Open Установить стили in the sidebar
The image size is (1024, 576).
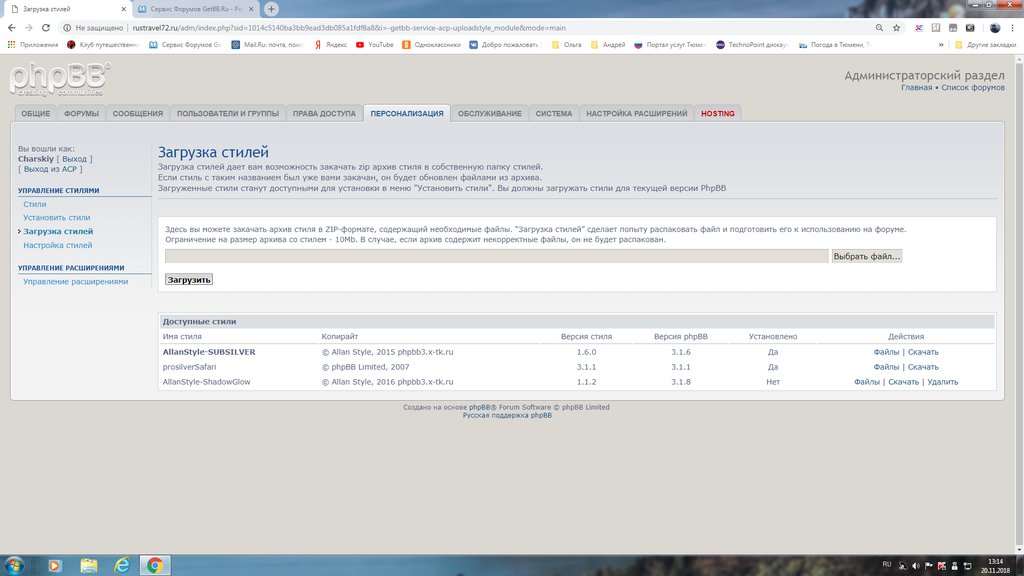point(57,217)
